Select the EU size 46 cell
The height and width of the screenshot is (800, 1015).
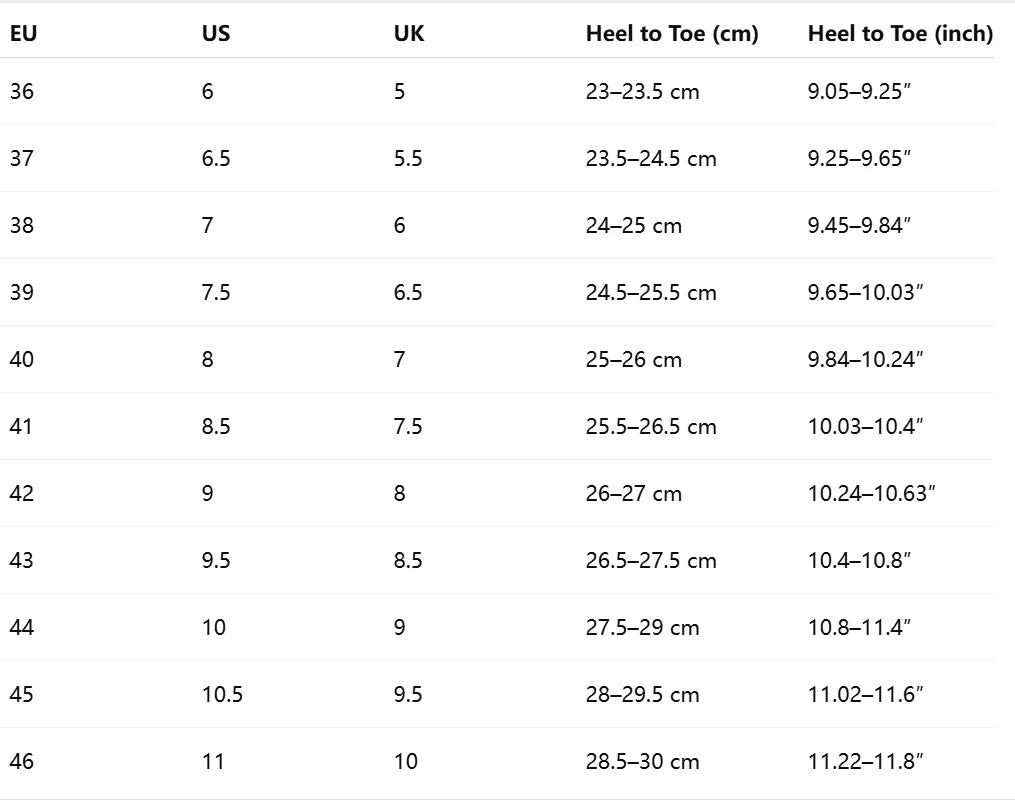tap(22, 762)
